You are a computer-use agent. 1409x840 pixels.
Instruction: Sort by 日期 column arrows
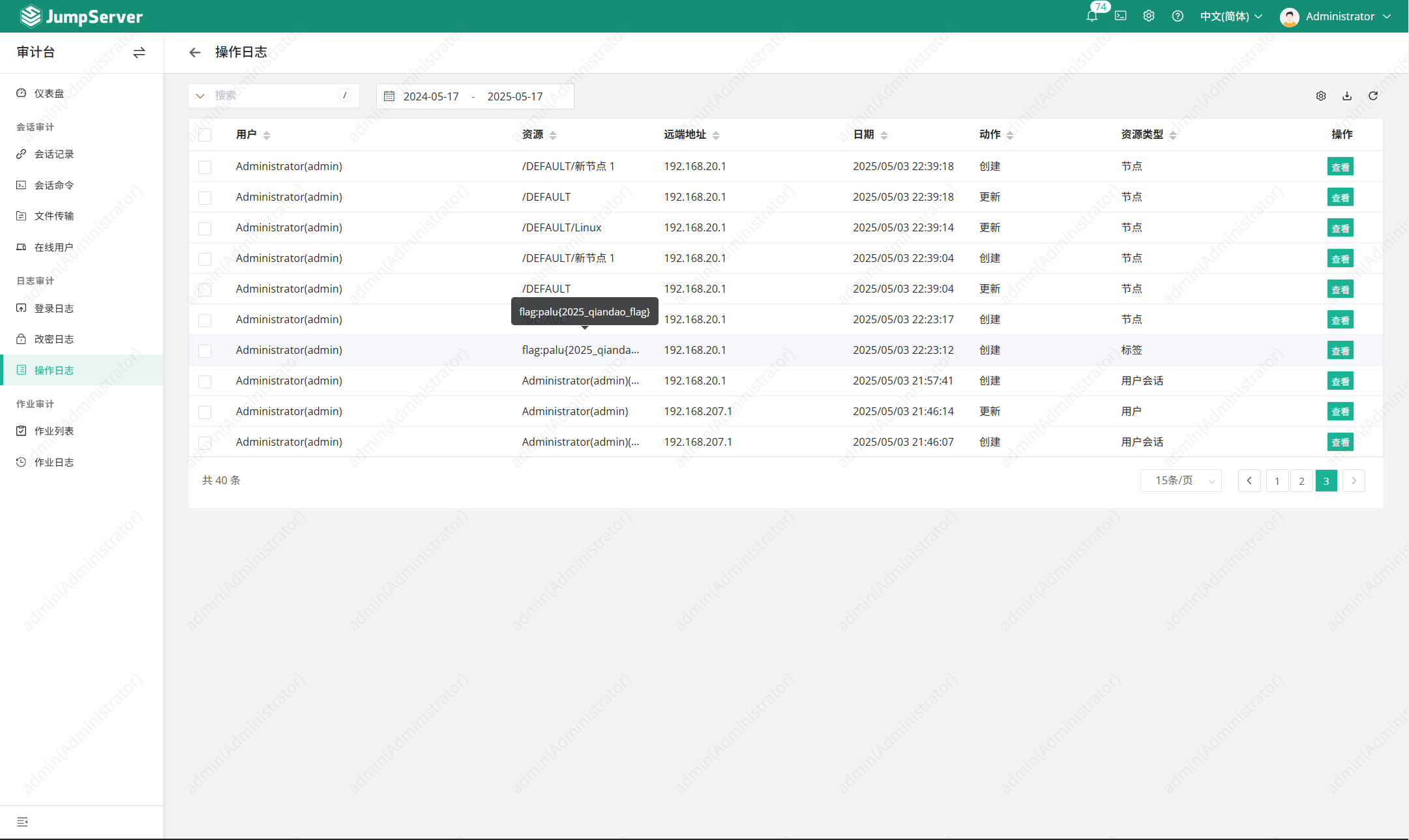click(884, 136)
